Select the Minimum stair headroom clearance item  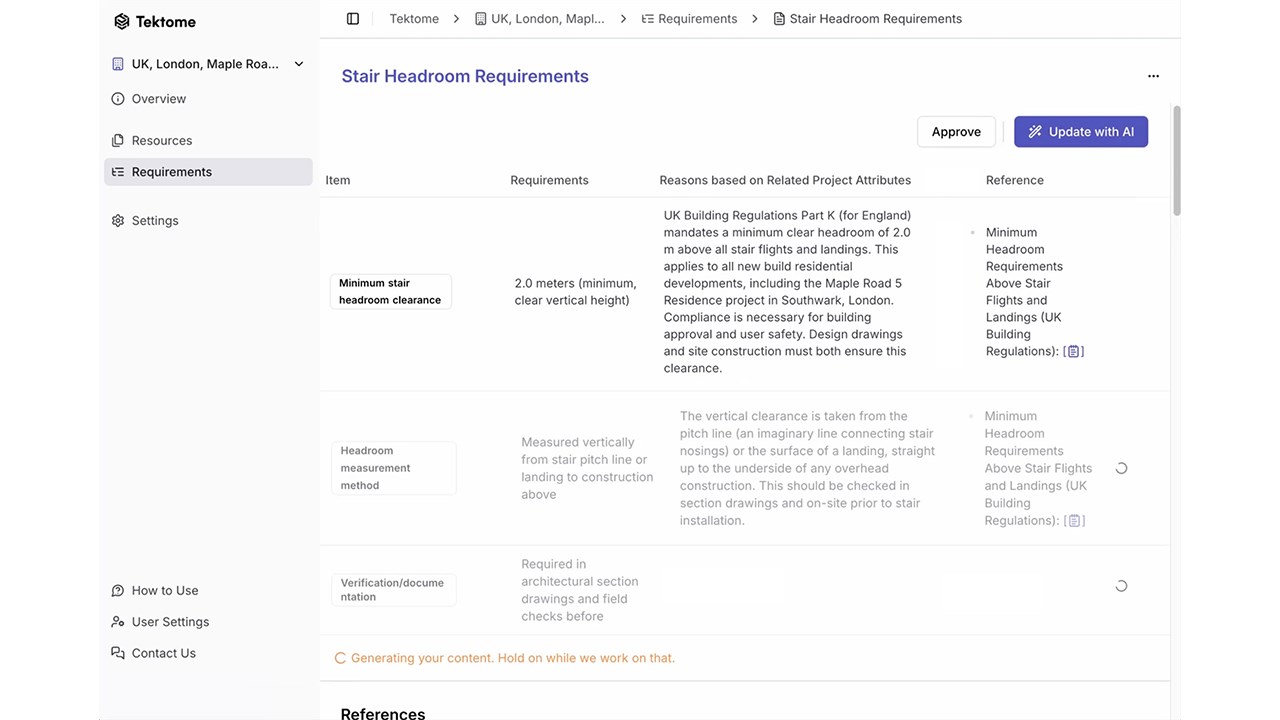tap(390, 291)
